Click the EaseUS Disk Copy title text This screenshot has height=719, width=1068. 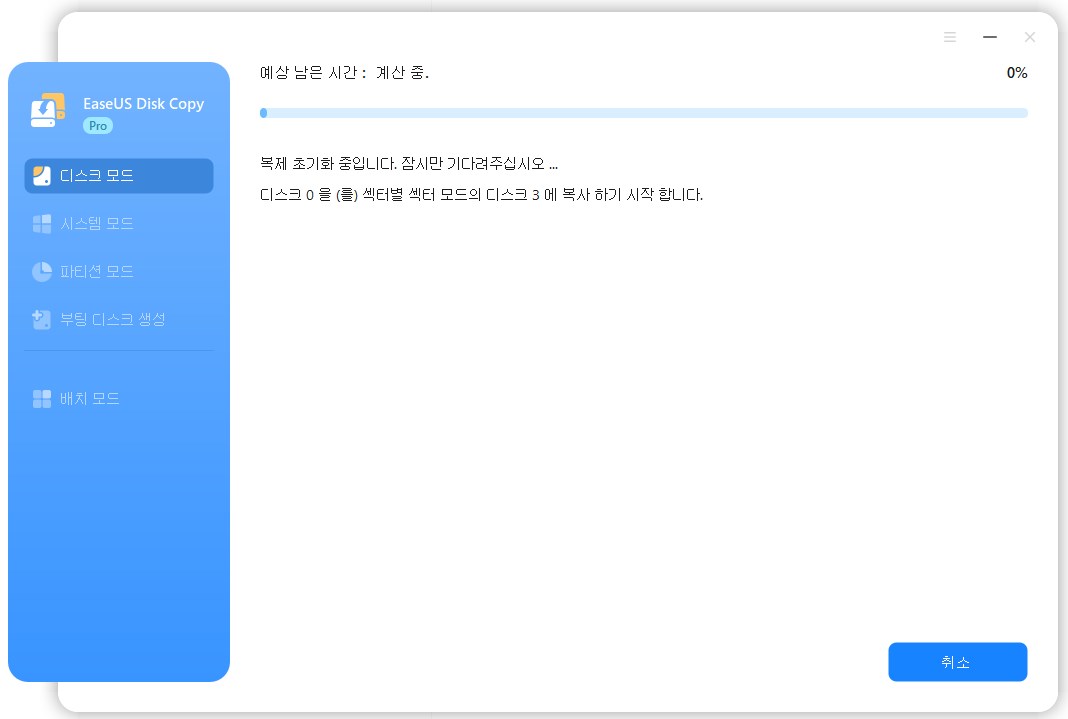coord(144,103)
